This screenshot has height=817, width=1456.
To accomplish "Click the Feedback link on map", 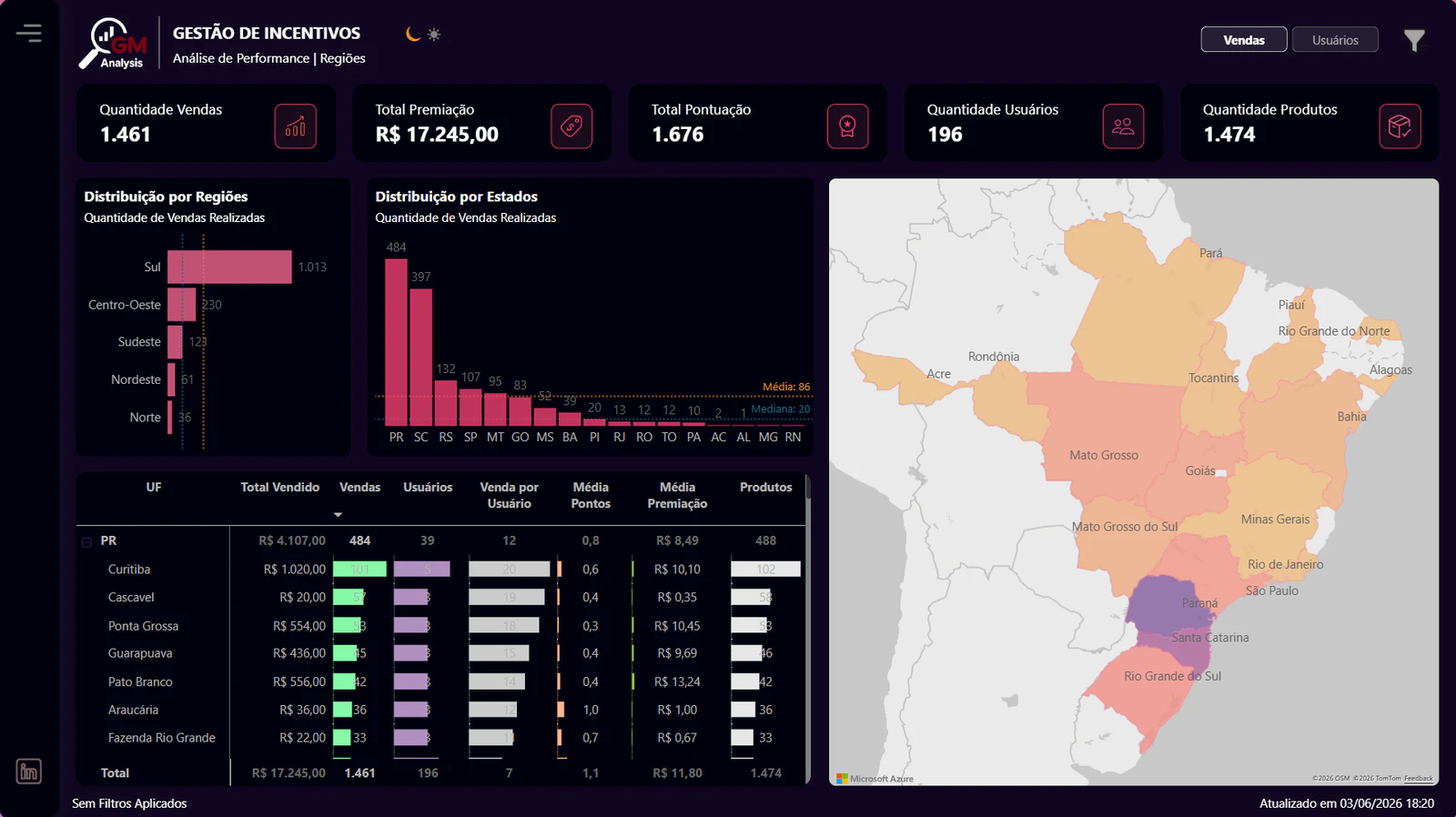I will click(1418, 779).
